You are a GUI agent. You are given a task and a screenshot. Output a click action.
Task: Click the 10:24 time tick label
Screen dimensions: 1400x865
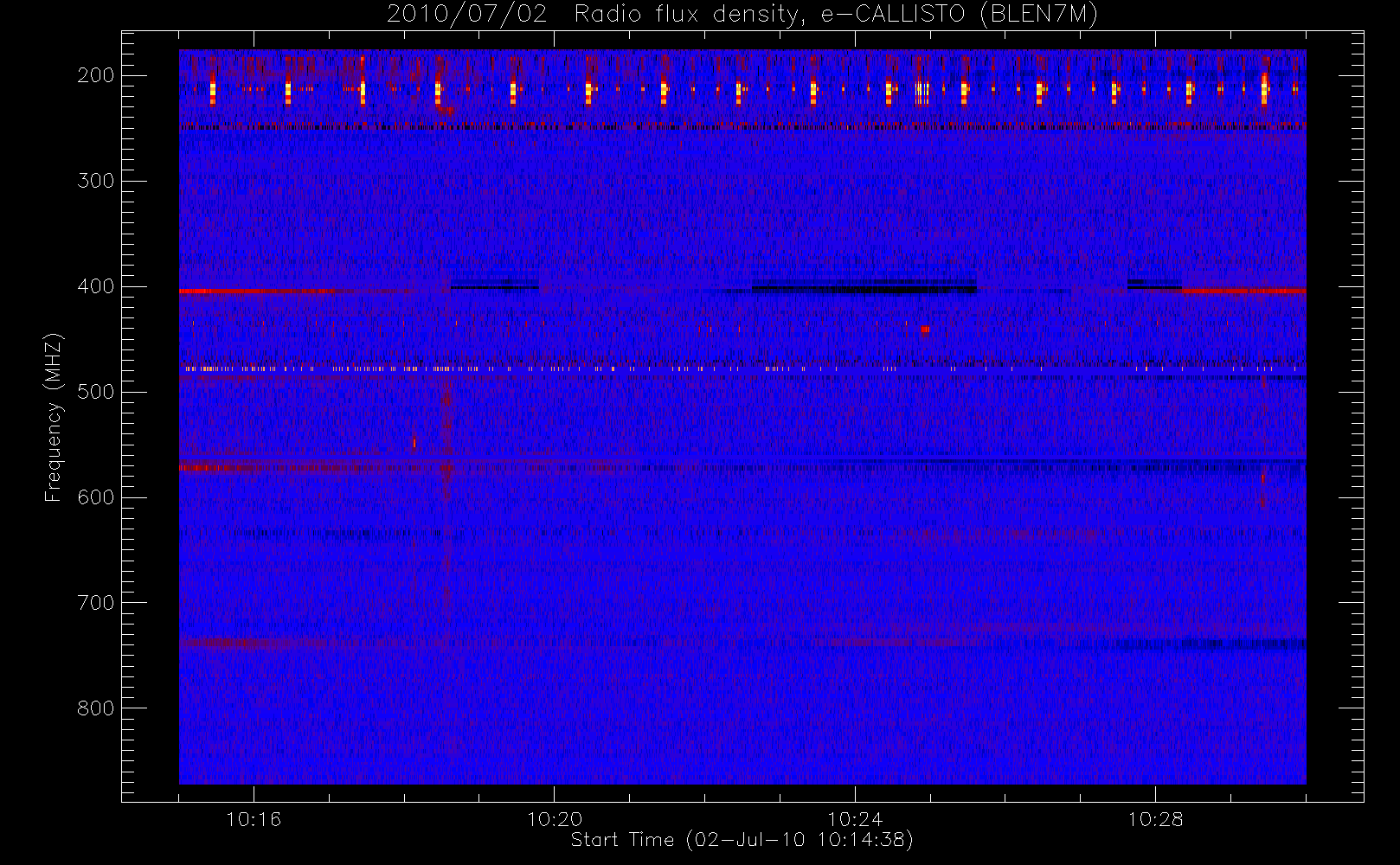(855, 819)
